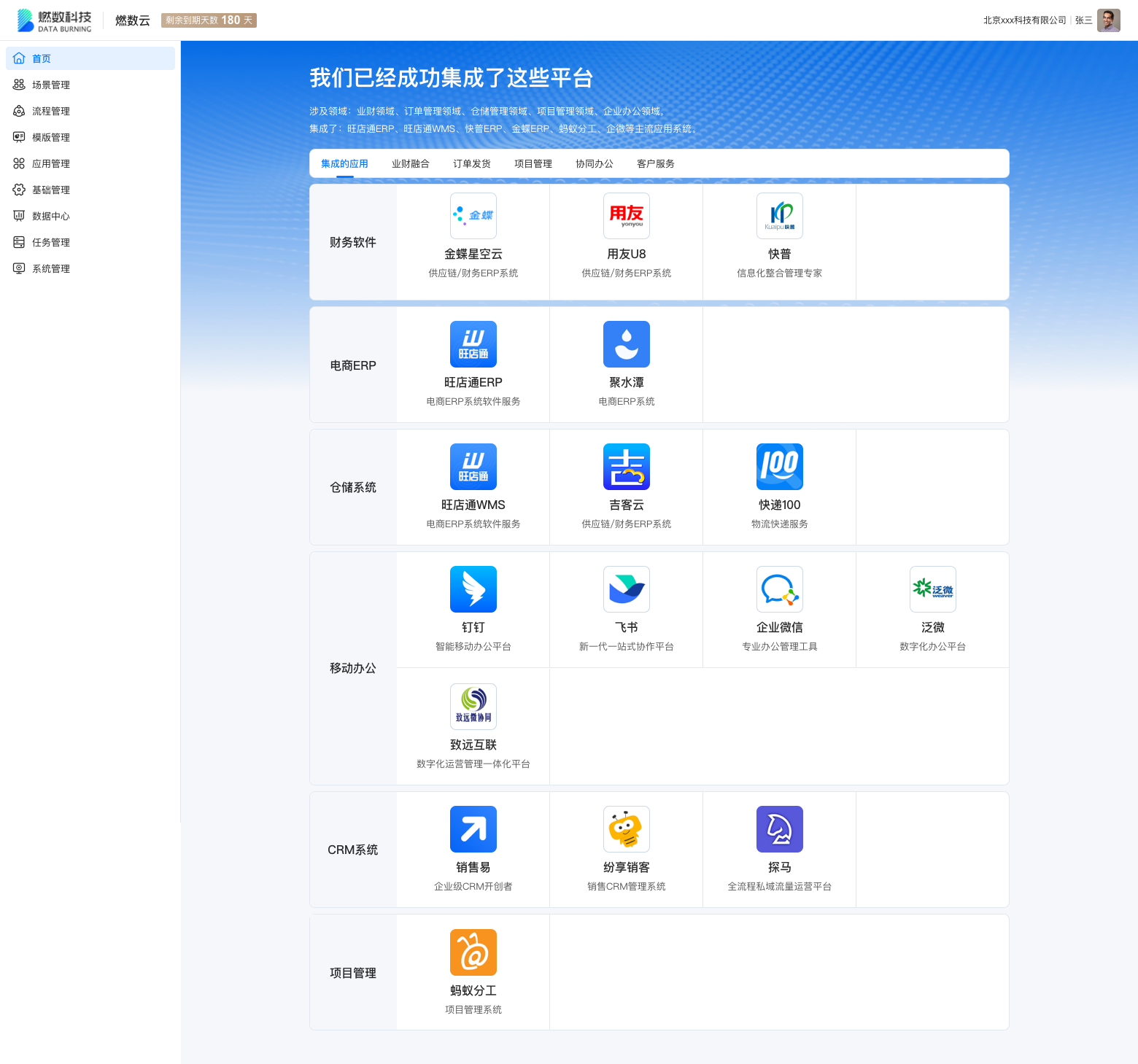Screen dimensions: 1138x1064
Task: Click the 仓储系统 category label
Action: pyautogui.click(x=353, y=487)
